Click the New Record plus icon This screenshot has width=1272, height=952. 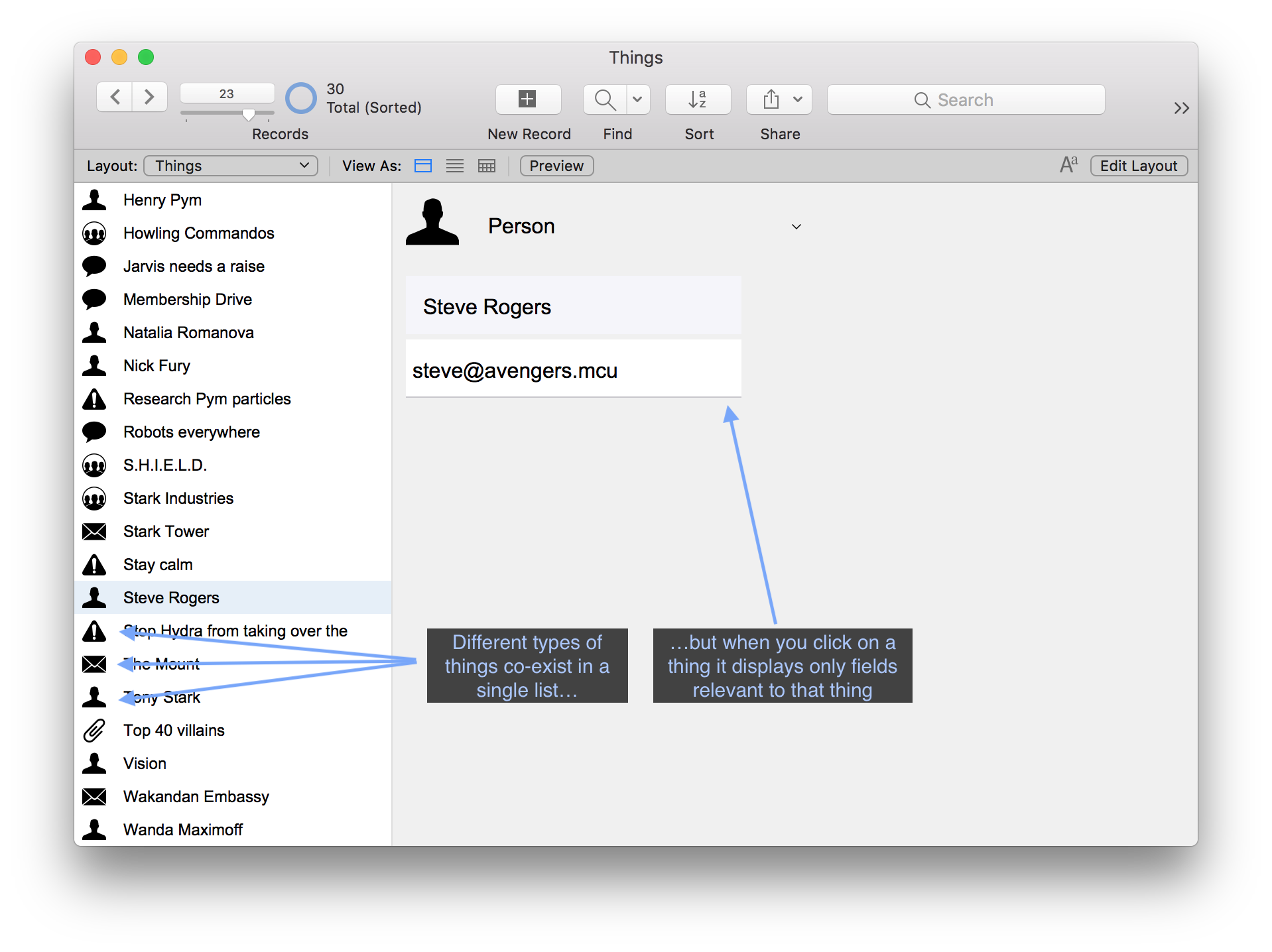[528, 99]
